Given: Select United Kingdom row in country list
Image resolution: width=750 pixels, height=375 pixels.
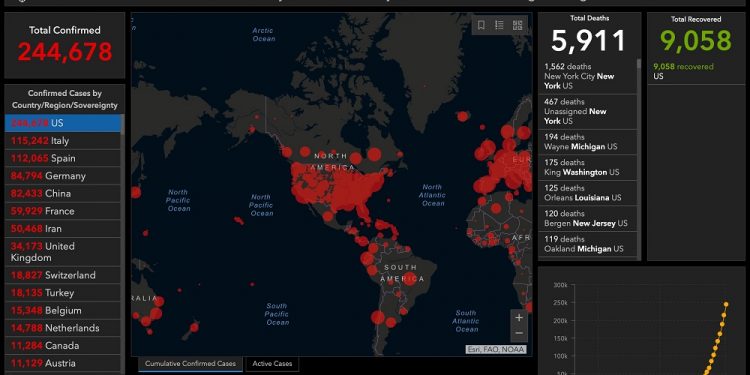Looking at the screenshot, I should [x=63, y=252].
